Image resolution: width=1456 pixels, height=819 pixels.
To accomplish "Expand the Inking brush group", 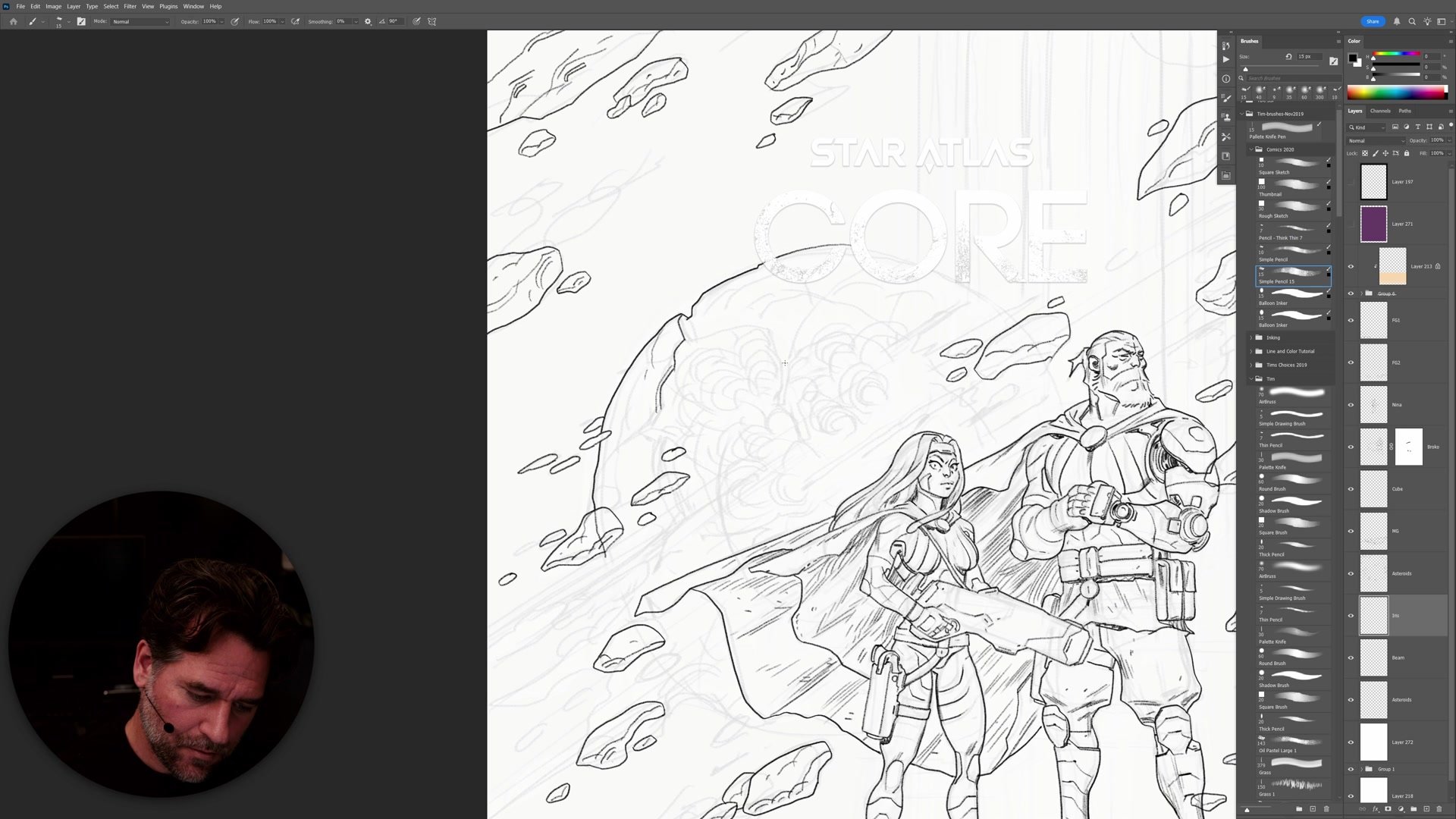I will 1251,337.
